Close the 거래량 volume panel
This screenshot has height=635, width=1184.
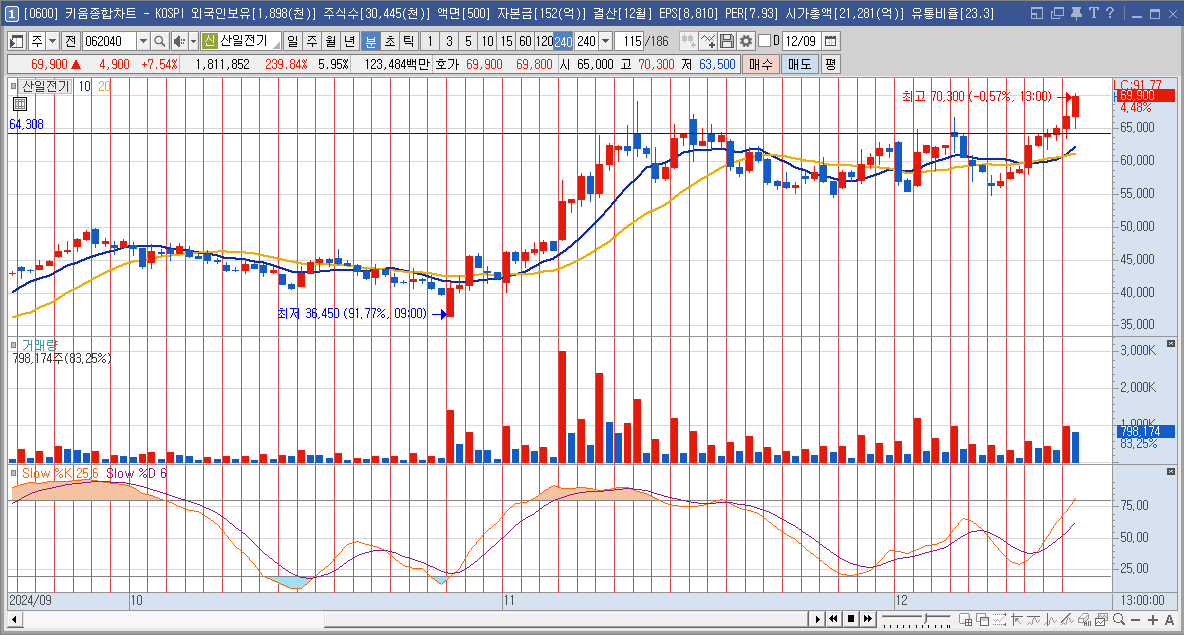(1171, 344)
